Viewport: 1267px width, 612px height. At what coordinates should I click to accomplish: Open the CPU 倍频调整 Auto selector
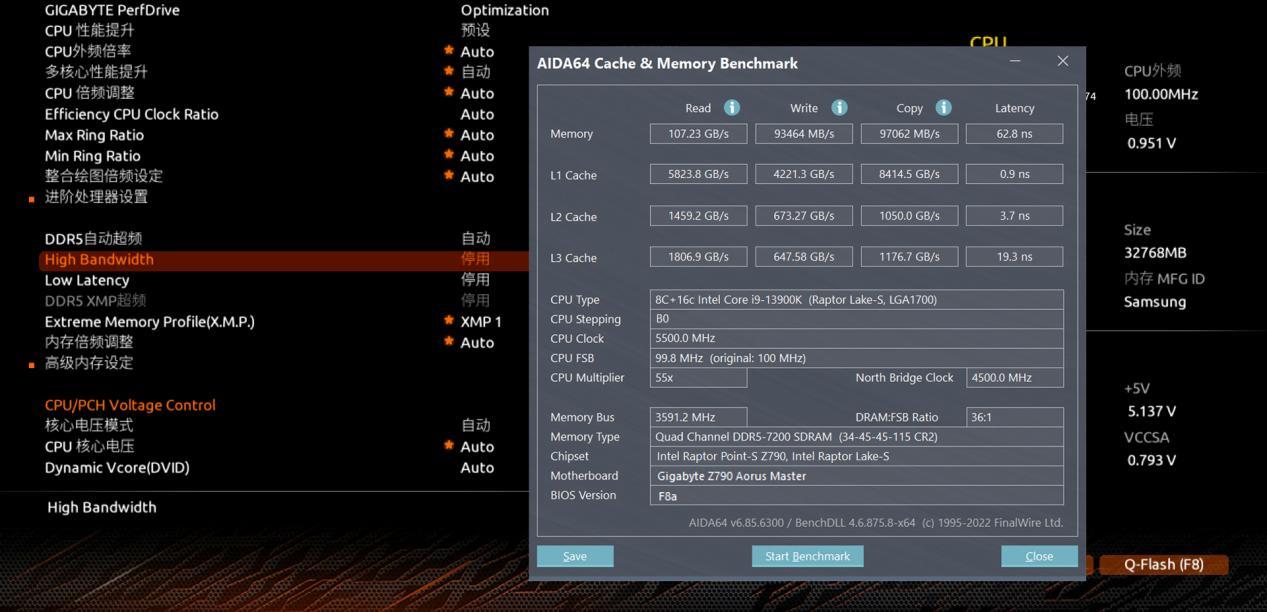[x=477, y=93]
